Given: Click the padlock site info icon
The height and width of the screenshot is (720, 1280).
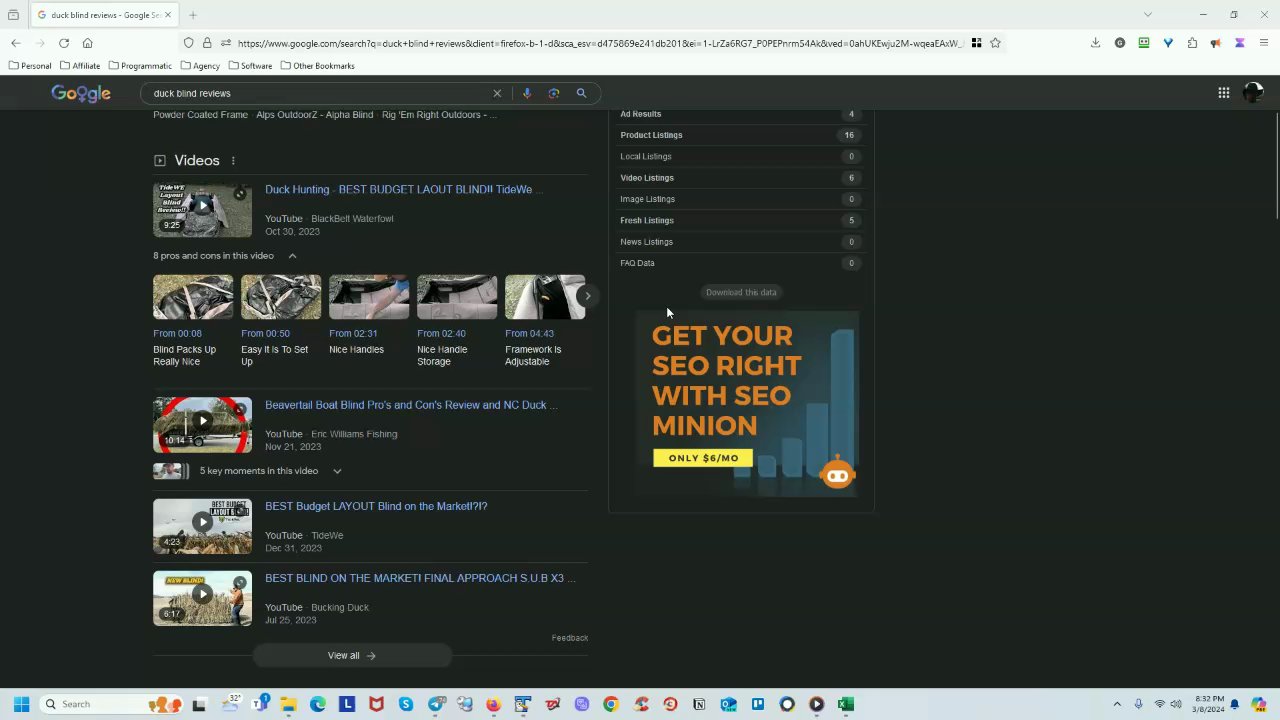Looking at the screenshot, I should (x=207, y=43).
